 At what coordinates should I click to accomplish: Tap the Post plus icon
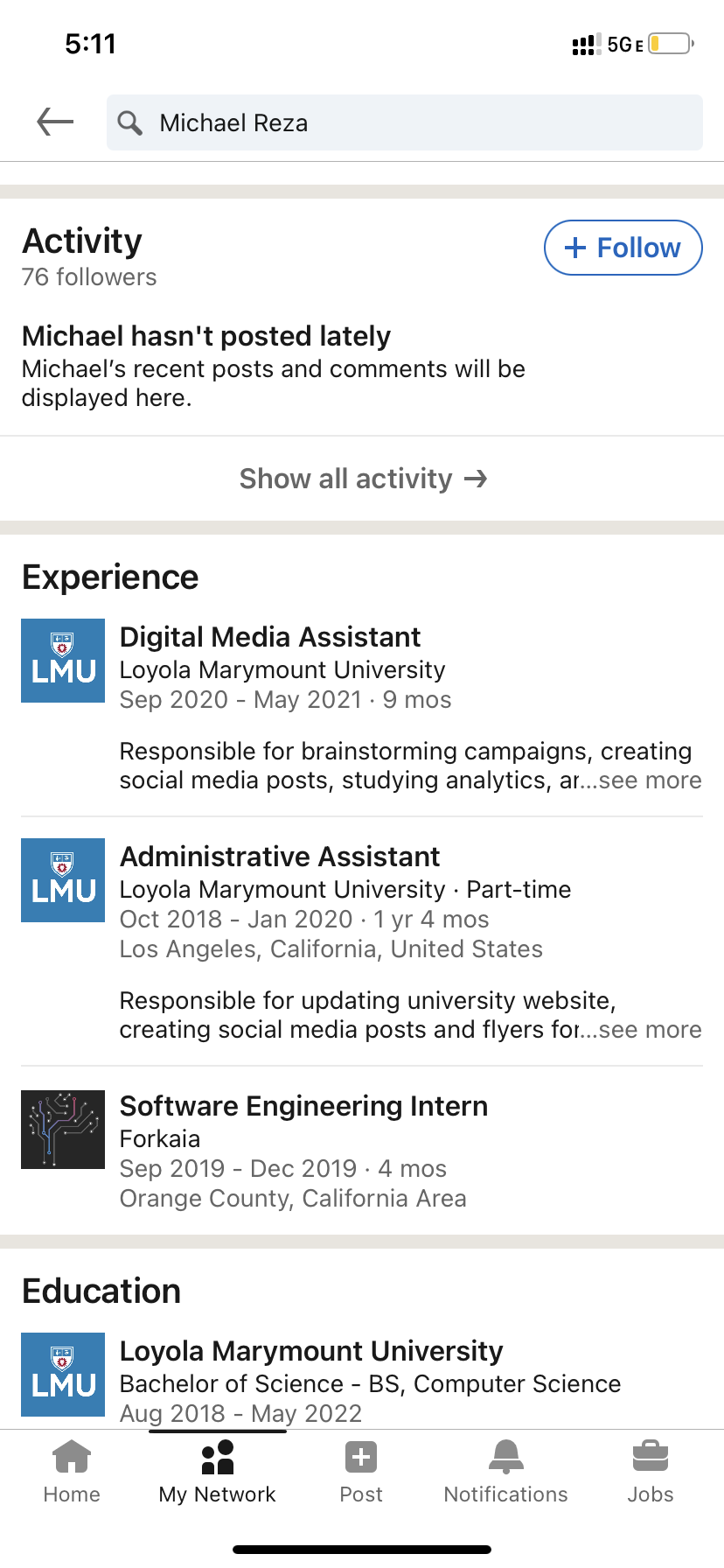pyautogui.click(x=361, y=1458)
